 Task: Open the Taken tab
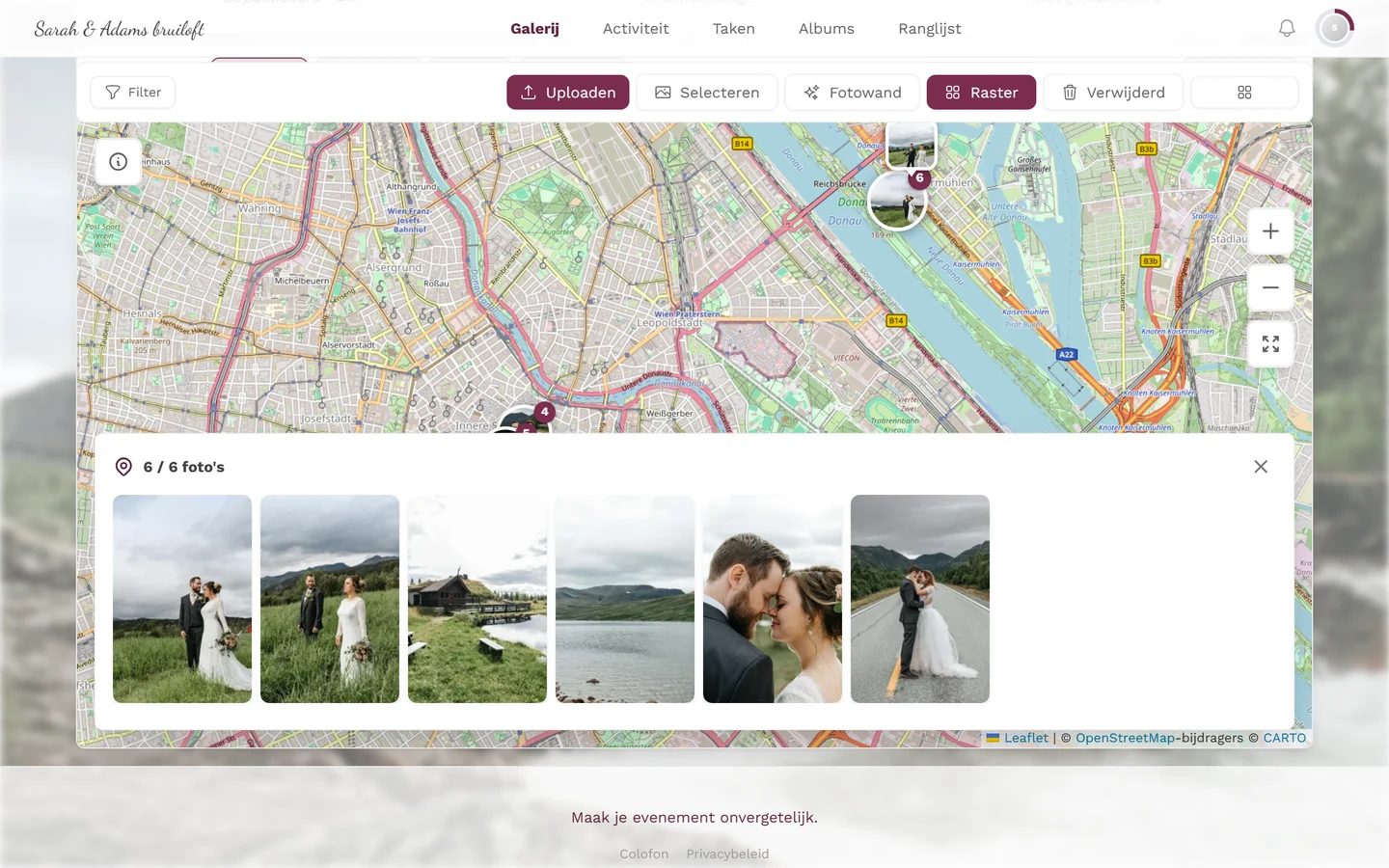click(x=734, y=29)
